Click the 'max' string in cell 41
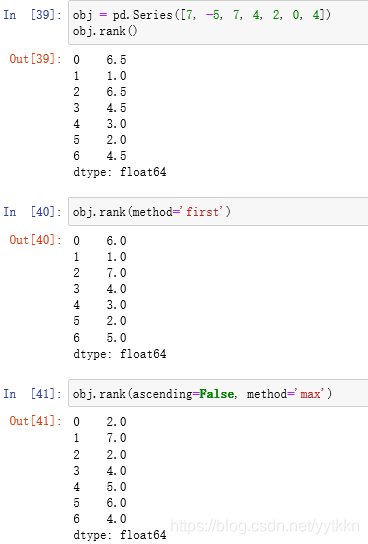The height and width of the screenshot is (544, 368). coord(310,394)
